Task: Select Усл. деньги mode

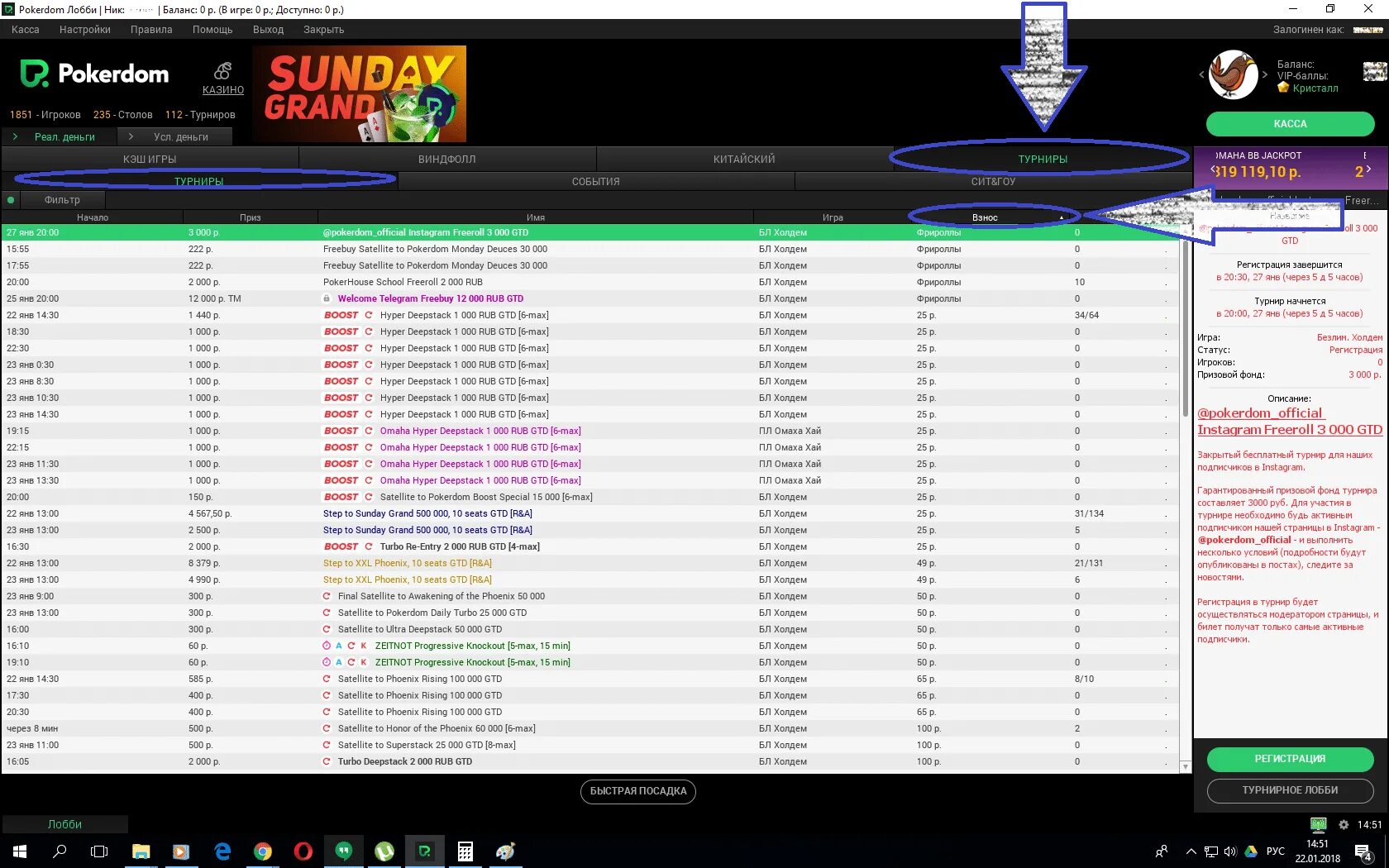Action: coord(175,136)
